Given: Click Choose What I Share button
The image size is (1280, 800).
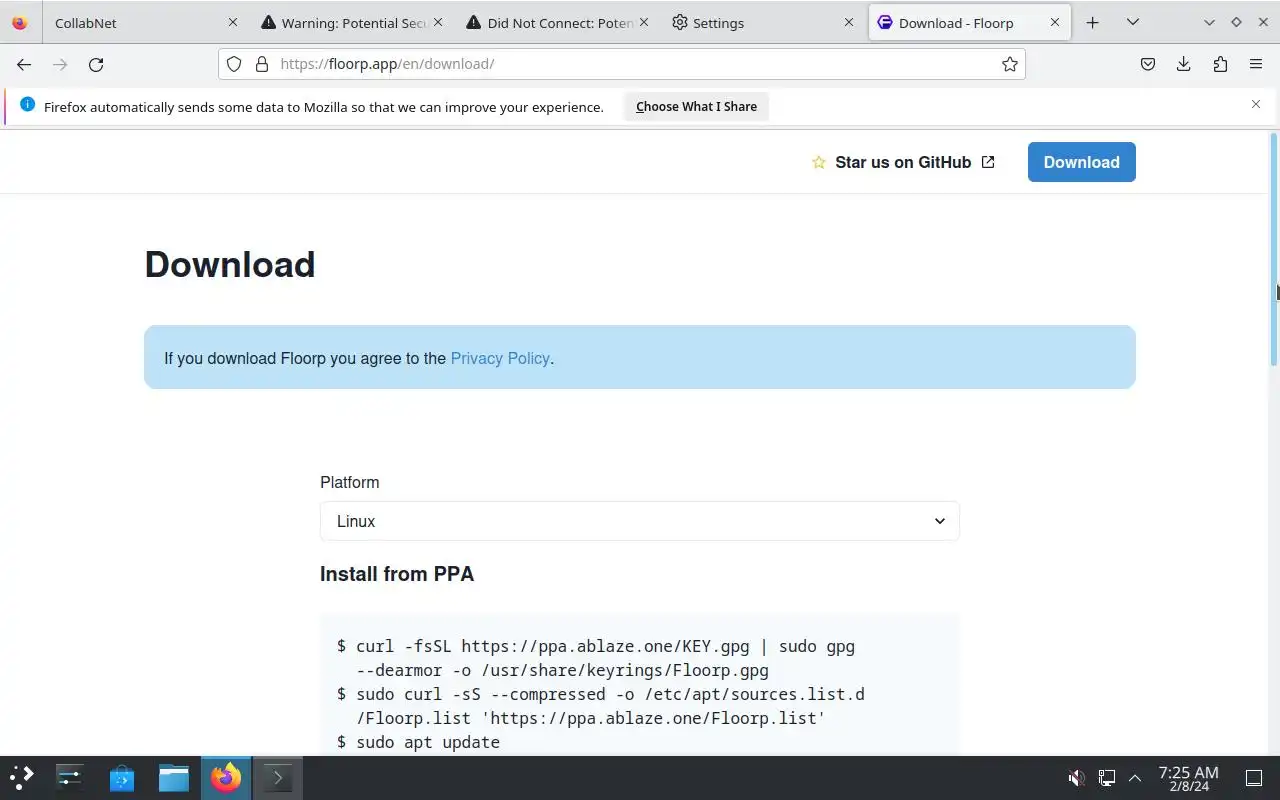Looking at the screenshot, I should (x=696, y=107).
